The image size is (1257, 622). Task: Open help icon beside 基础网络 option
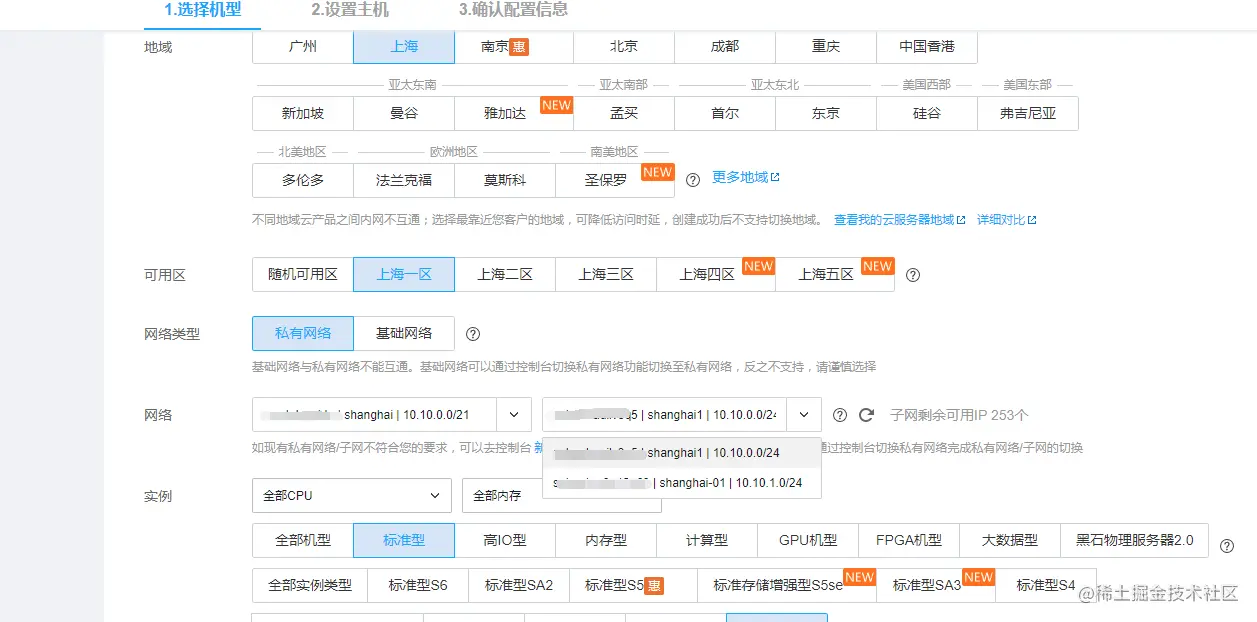473,334
